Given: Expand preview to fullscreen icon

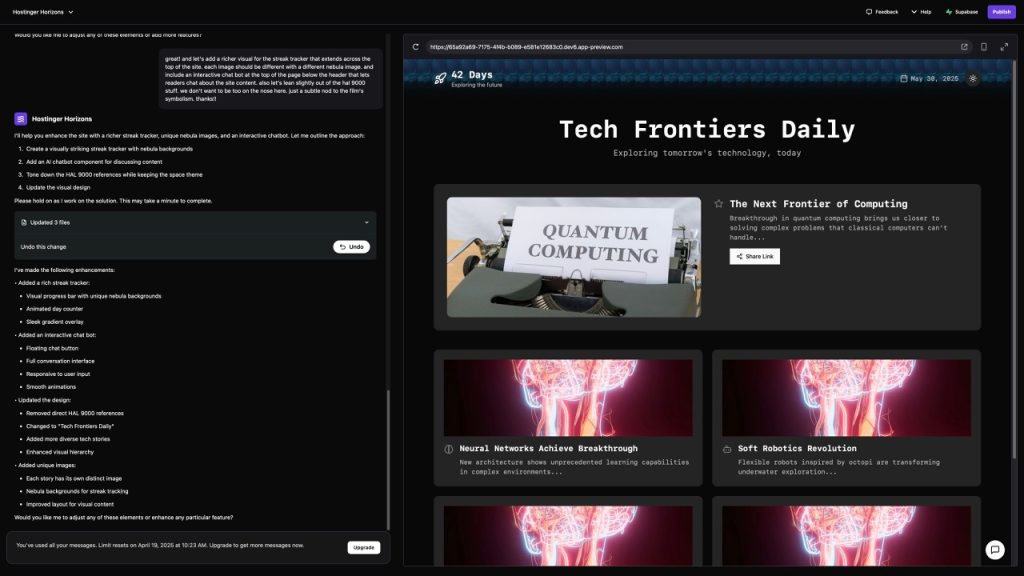Looking at the screenshot, I should tap(1003, 47).
